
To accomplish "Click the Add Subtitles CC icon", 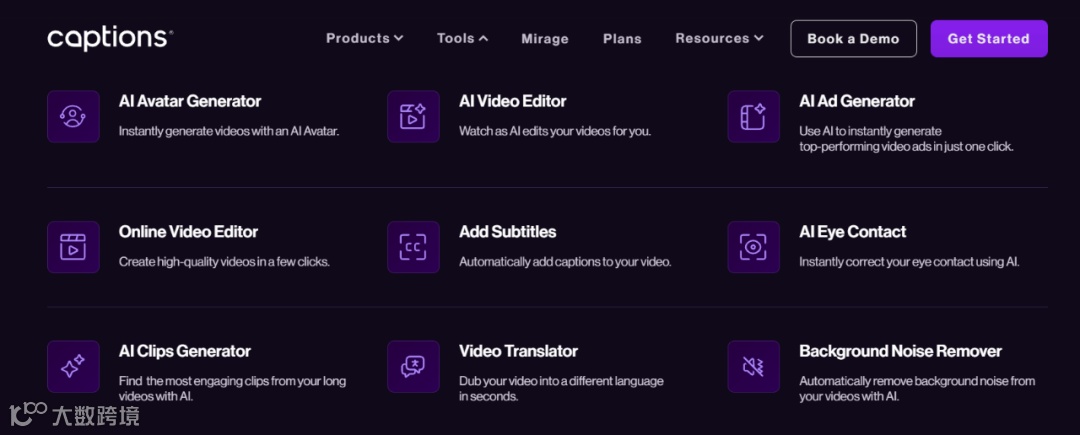I will tap(413, 247).
